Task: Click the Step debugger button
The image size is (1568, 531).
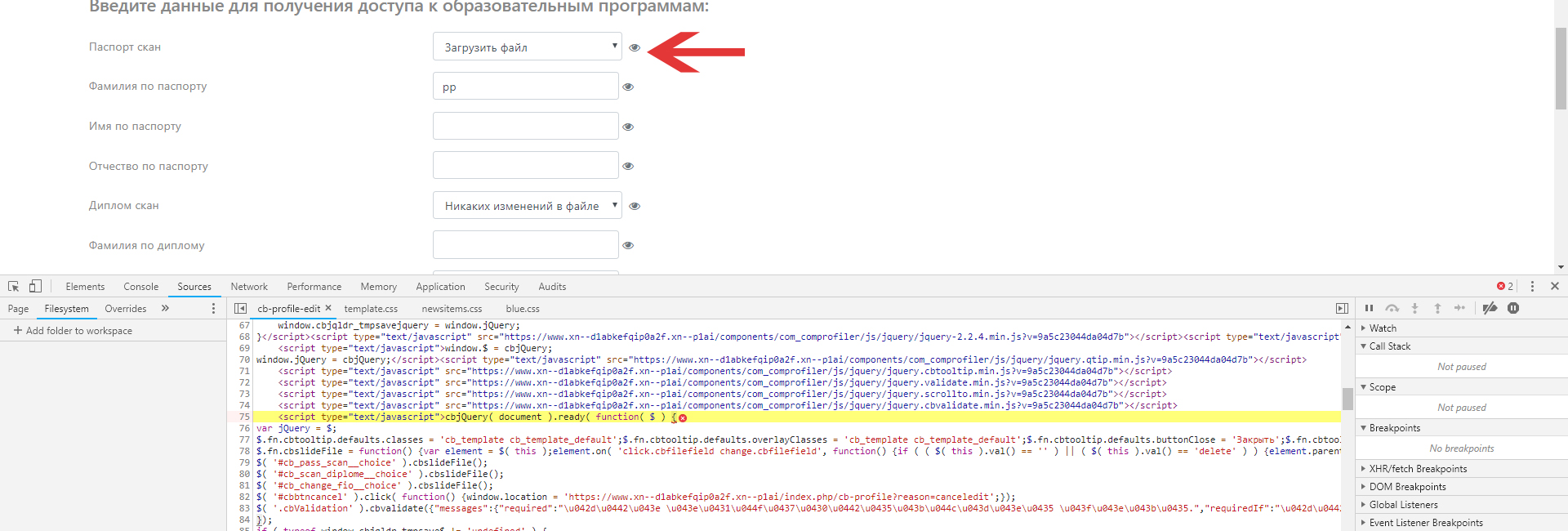Action: pos(1460,309)
